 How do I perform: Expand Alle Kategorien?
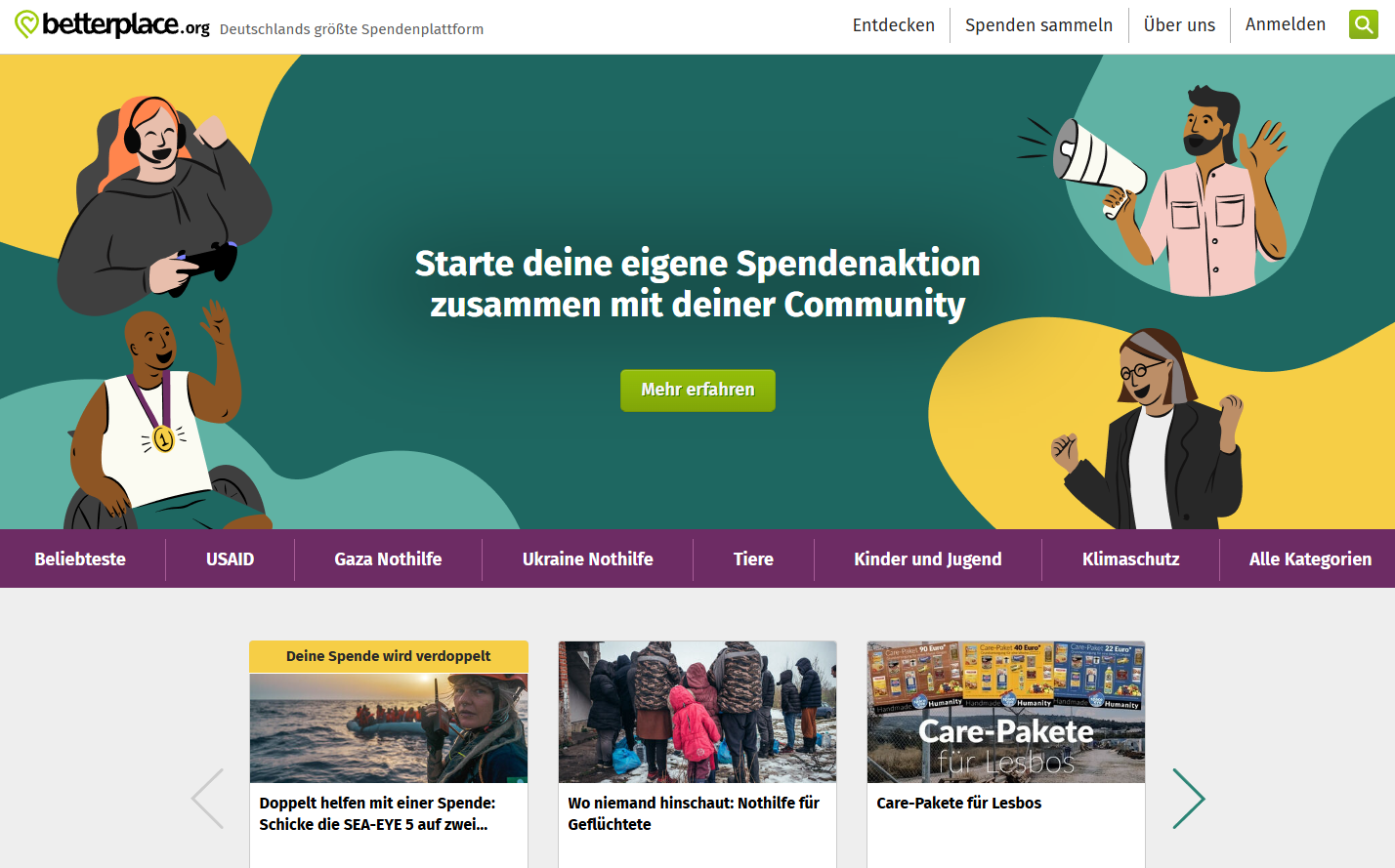pyautogui.click(x=1310, y=559)
